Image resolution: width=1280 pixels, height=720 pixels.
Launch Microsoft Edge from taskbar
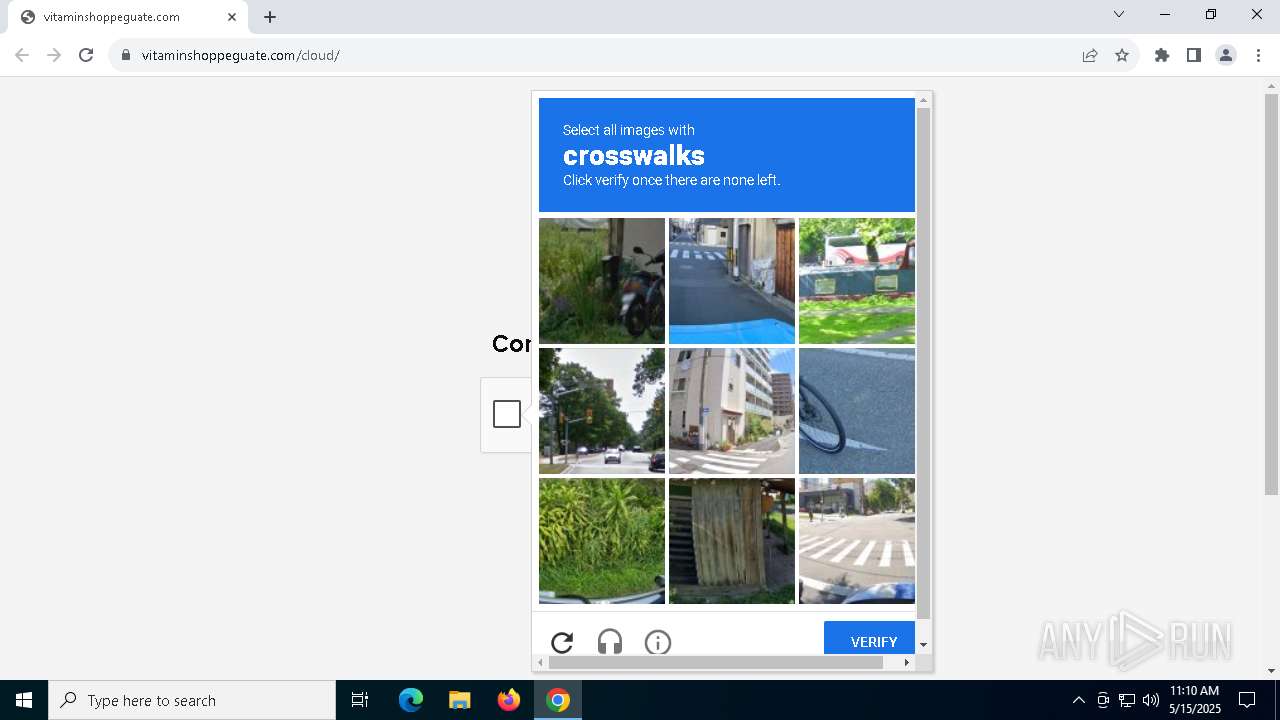(x=411, y=700)
